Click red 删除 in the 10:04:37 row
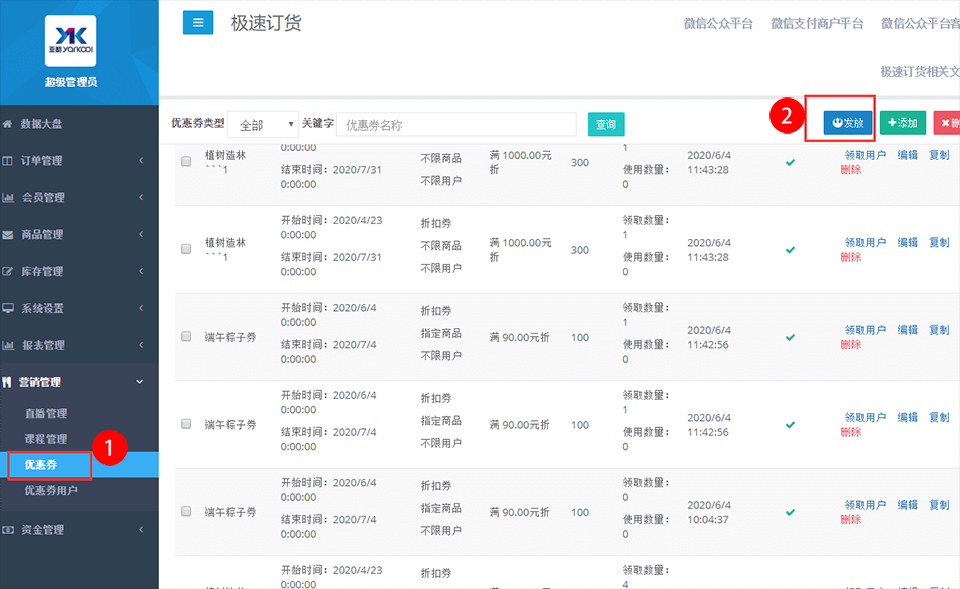This screenshot has width=960, height=589. [851, 519]
